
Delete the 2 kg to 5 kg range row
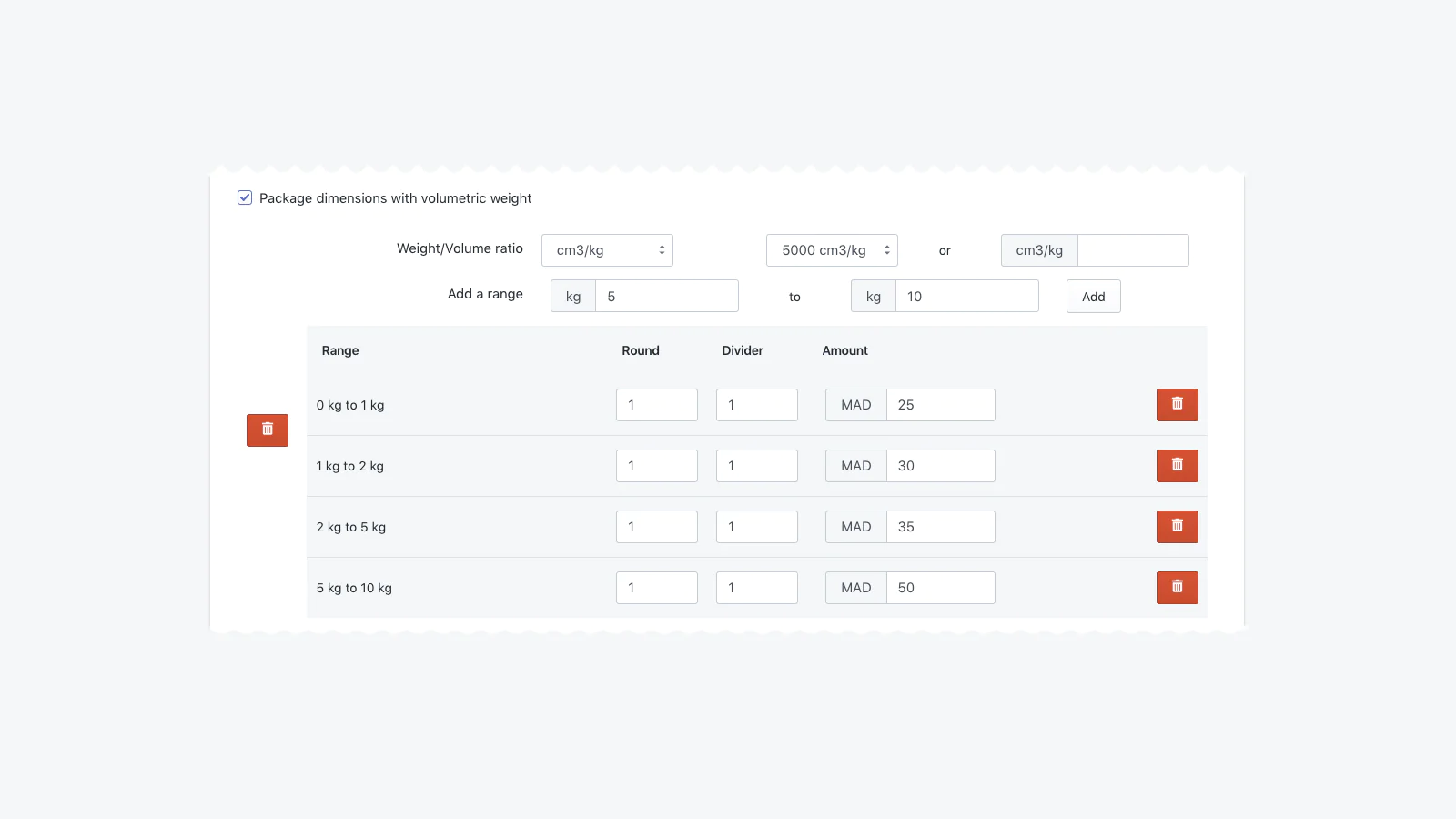pos(1177,527)
